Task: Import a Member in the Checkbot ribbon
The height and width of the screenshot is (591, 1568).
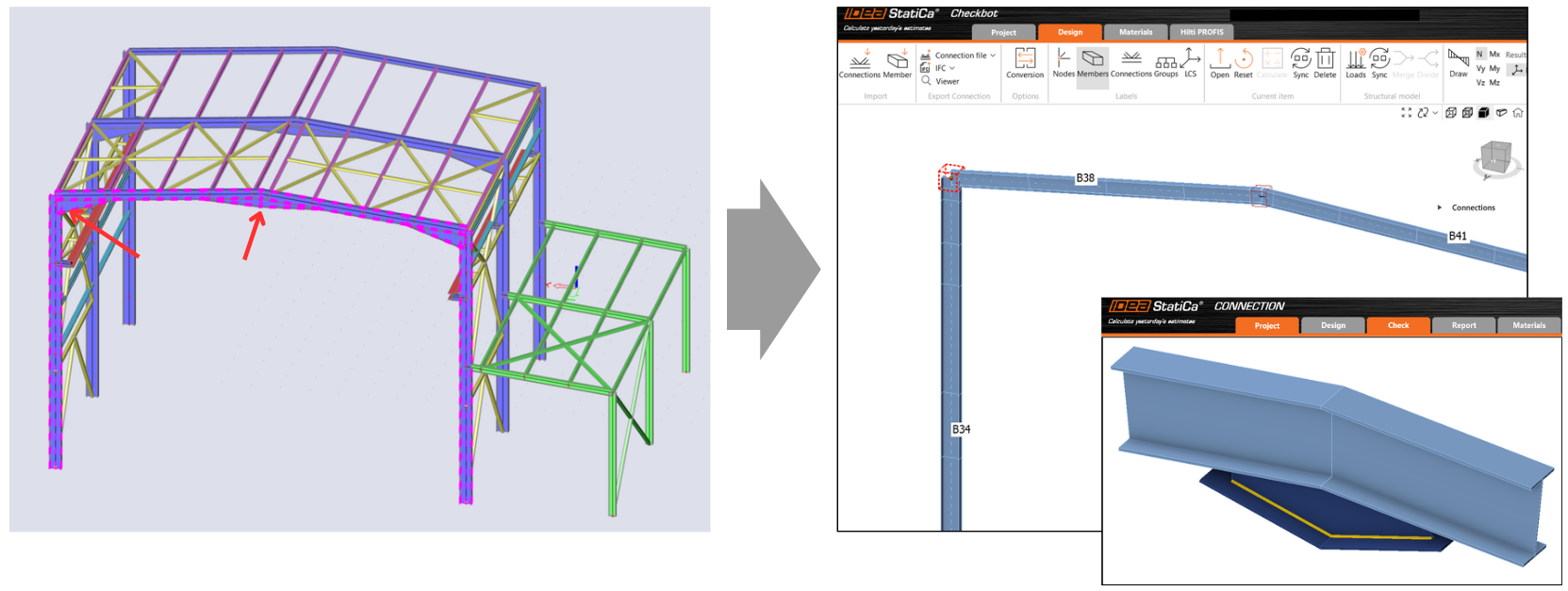Action: coord(897,65)
